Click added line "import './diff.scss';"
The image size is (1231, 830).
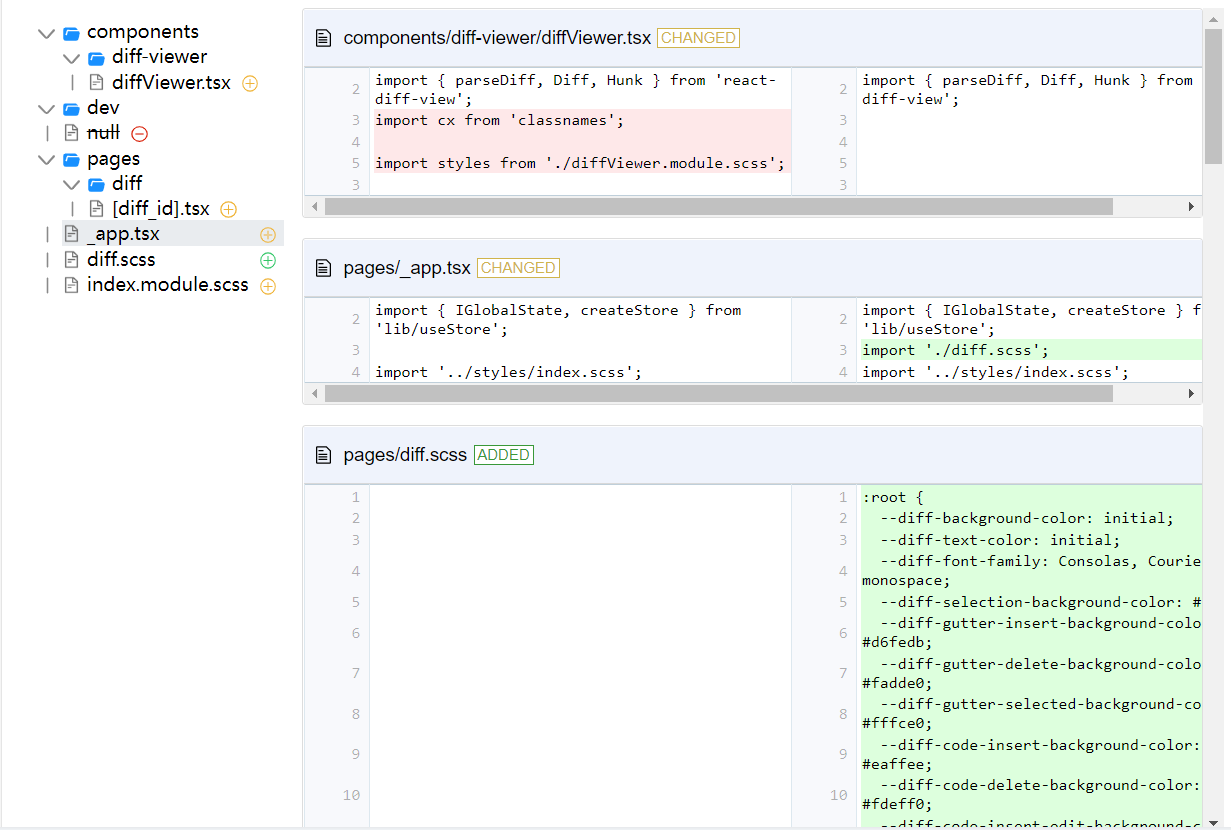tap(955, 350)
